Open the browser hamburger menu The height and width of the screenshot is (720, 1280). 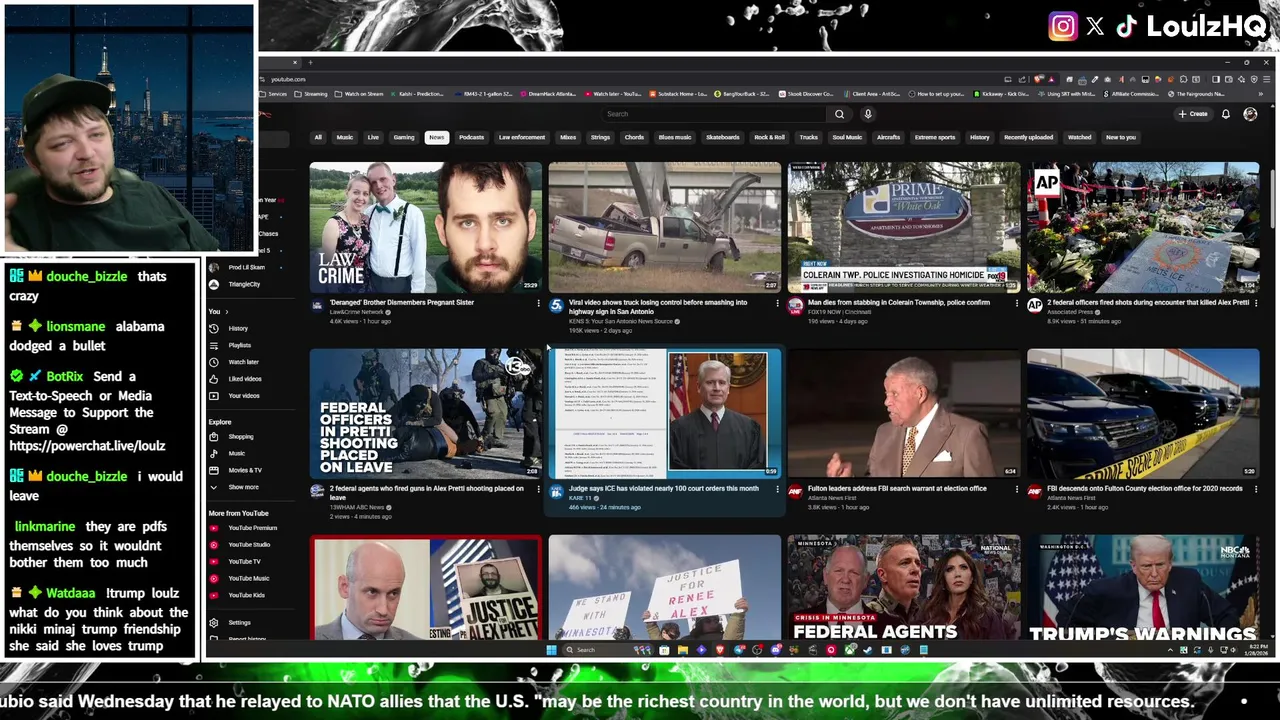coord(1266,79)
